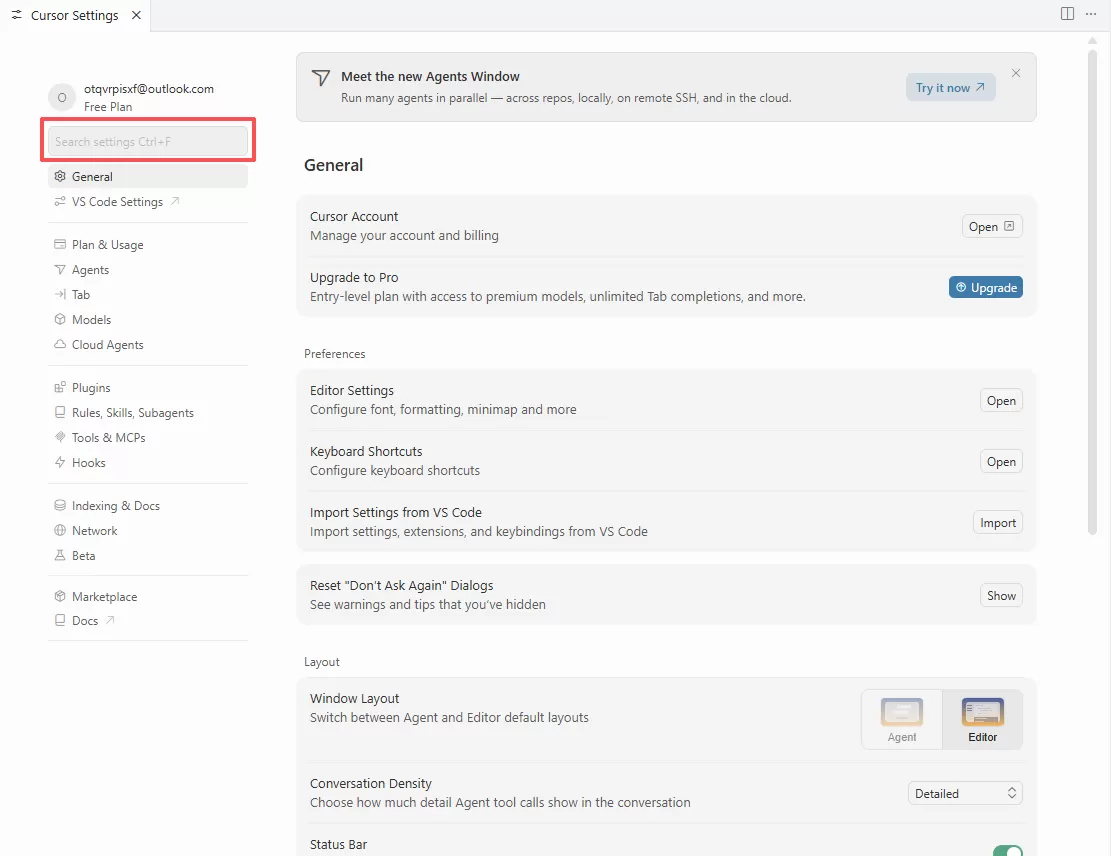Click the account avatar circle
Screen dimensions: 1111x856
(x=62, y=98)
